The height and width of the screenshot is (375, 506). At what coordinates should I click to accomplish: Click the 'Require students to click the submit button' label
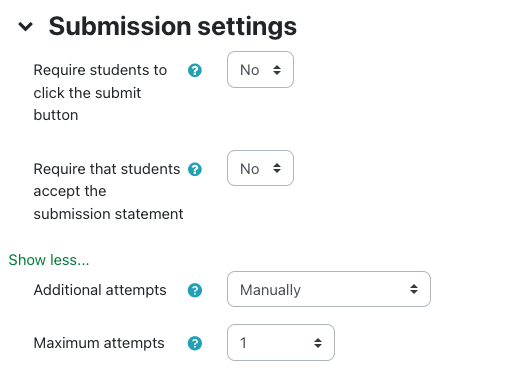(x=100, y=92)
